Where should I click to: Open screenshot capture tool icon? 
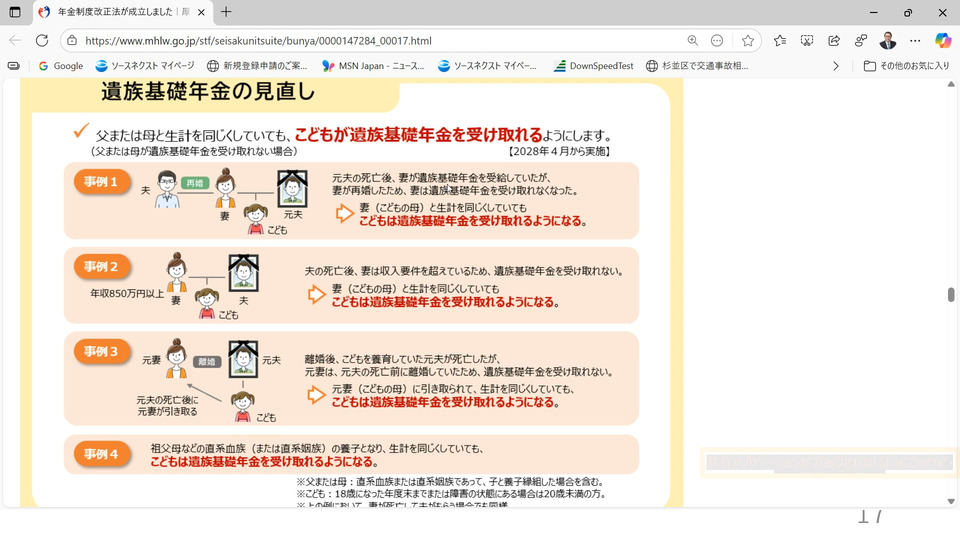807,40
